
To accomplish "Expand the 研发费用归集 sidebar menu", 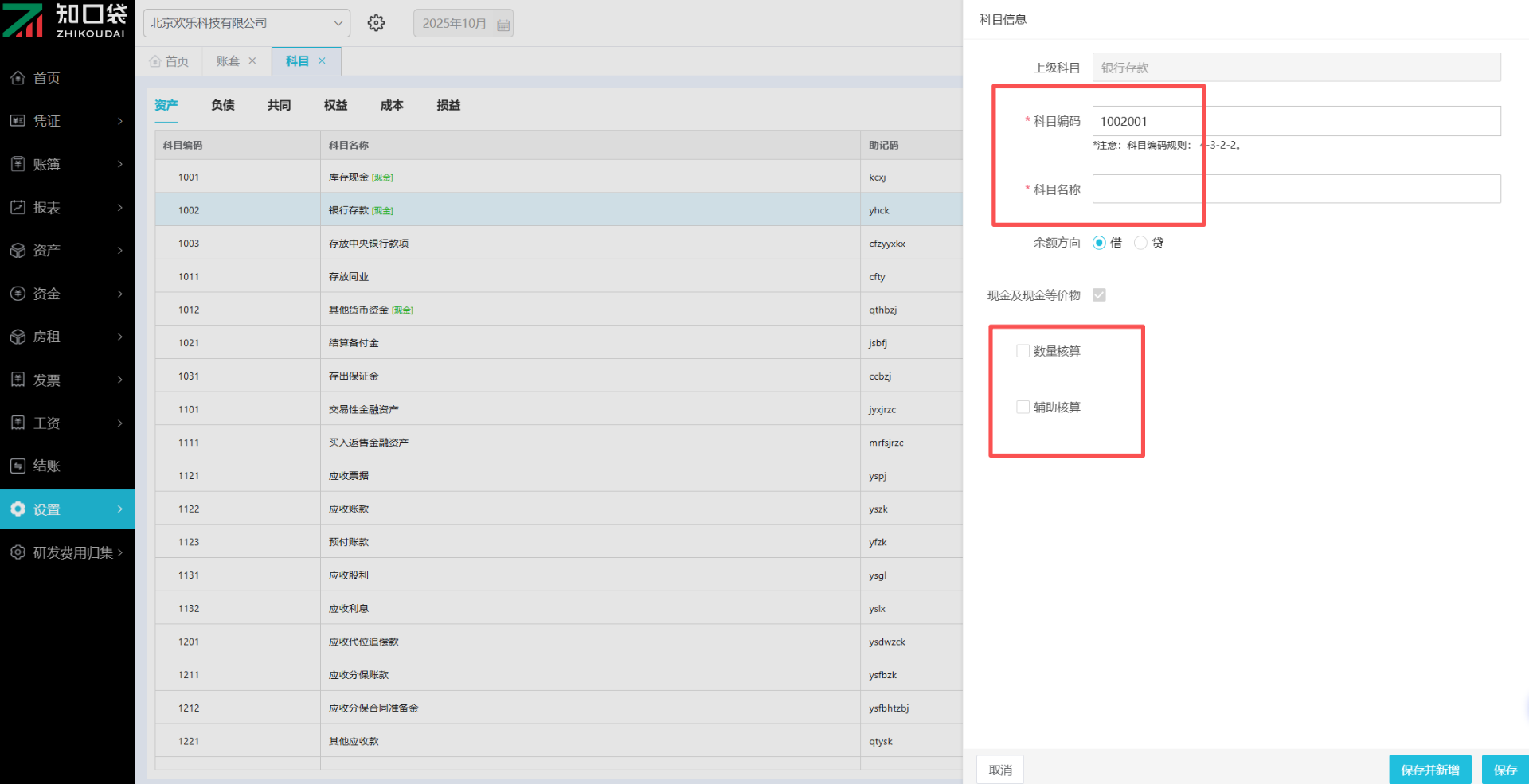I will tap(67, 552).
